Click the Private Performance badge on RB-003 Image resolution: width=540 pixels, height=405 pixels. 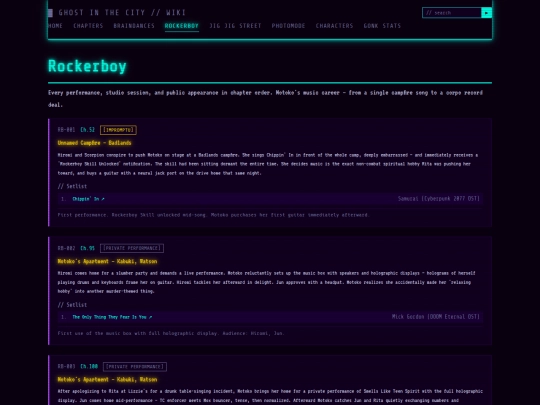pyautogui.click(x=135, y=366)
